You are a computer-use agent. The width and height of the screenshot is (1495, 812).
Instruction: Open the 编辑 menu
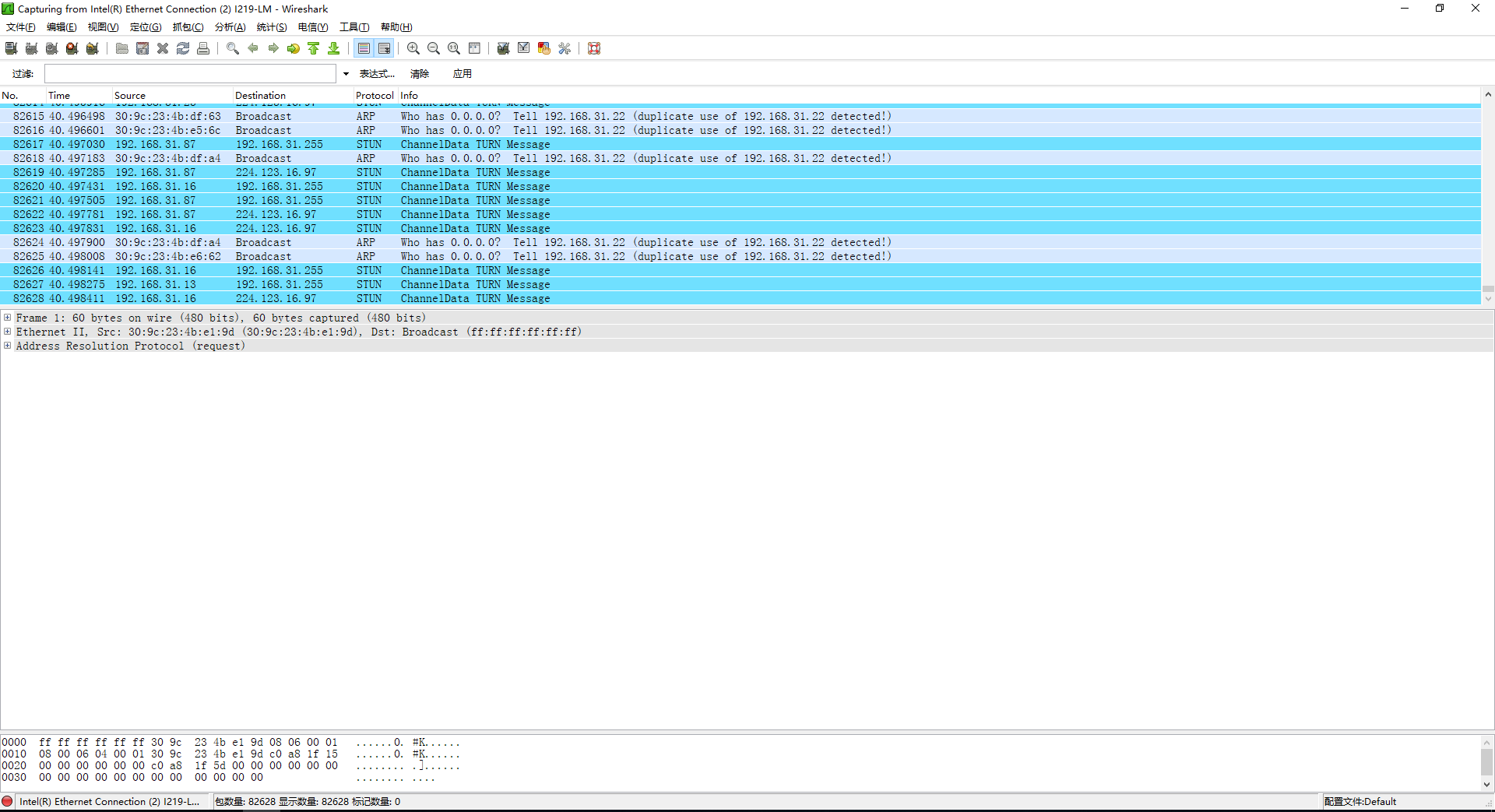click(62, 27)
